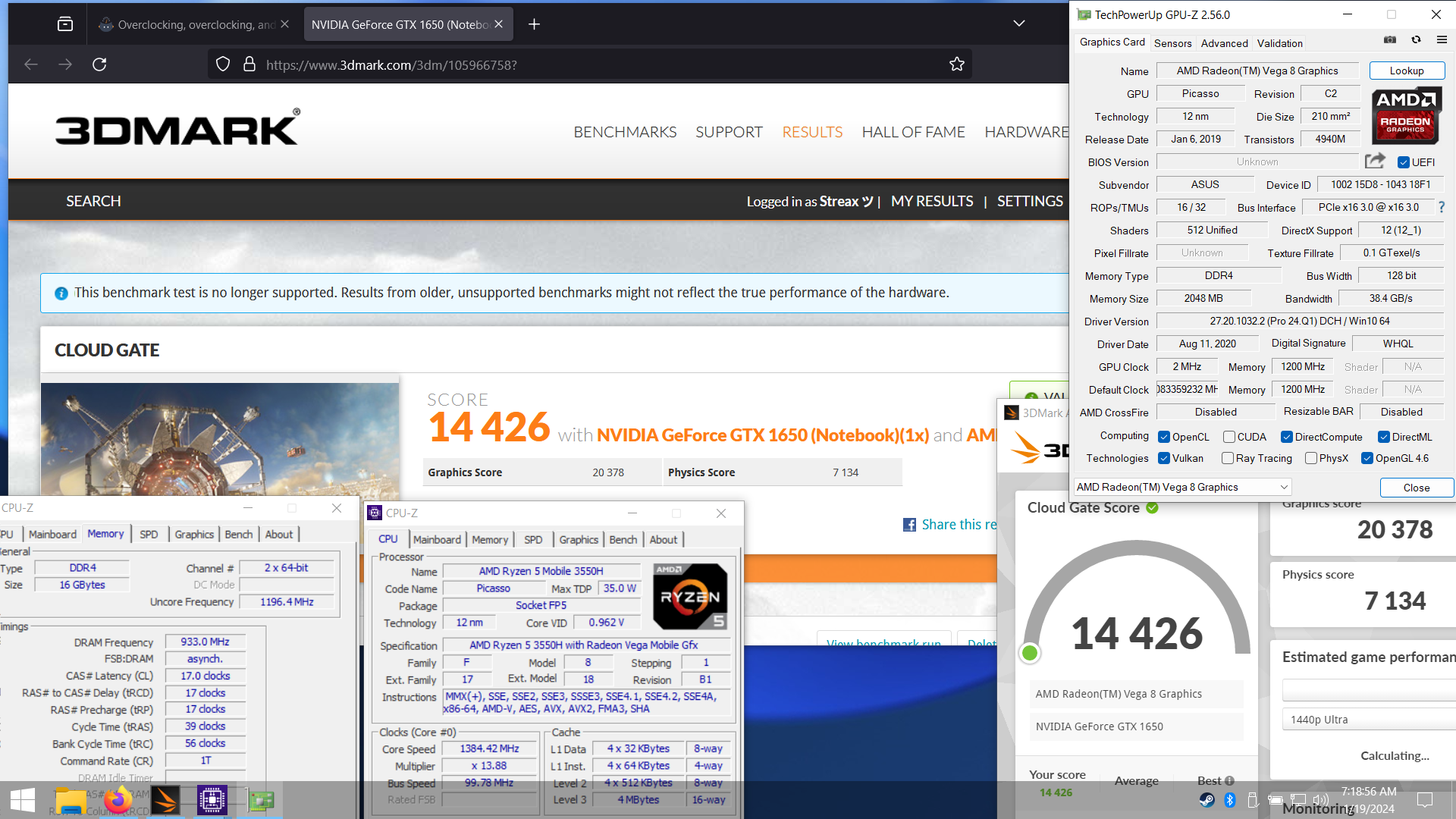The image size is (1456, 819).
Task: Open the GPU-Z hamburger menu
Action: (1442, 40)
